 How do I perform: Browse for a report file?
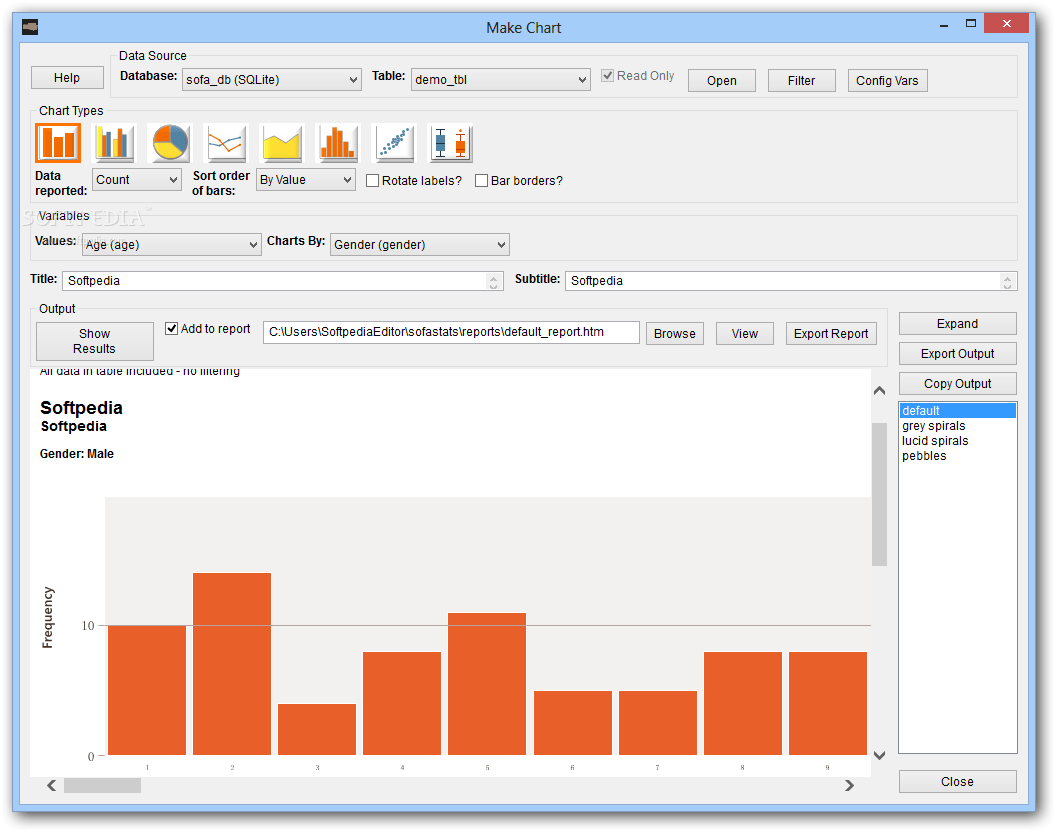tap(674, 333)
